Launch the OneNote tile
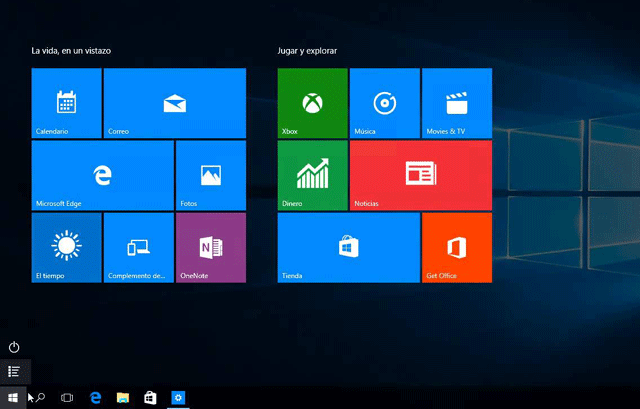 210,247
